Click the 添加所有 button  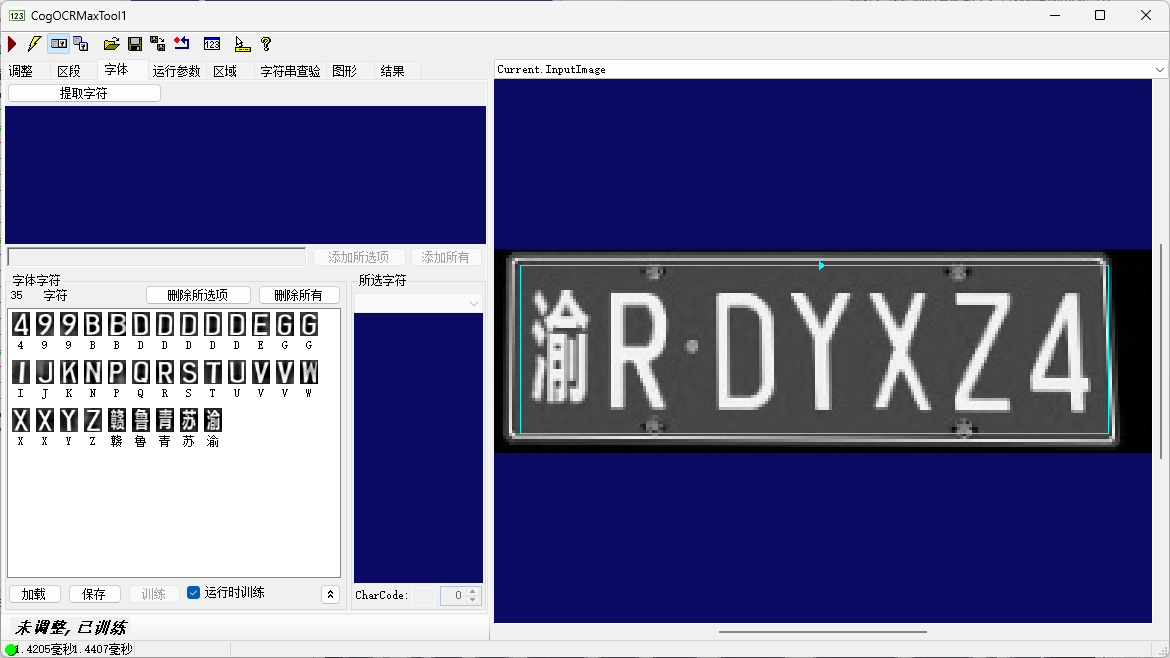click(445, 257)
